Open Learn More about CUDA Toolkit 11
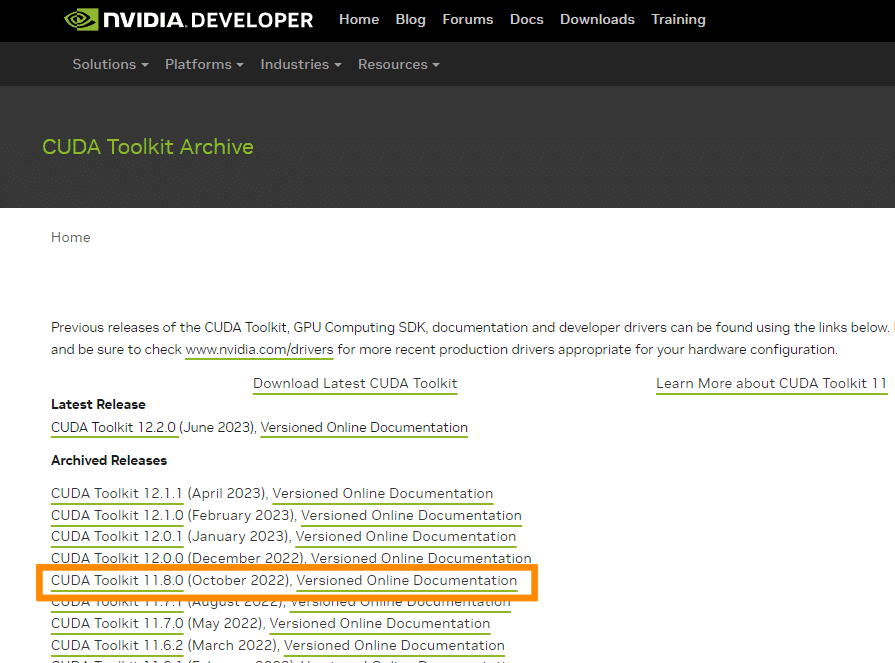This screenshot has width=895, height=663. coord(772,383)
